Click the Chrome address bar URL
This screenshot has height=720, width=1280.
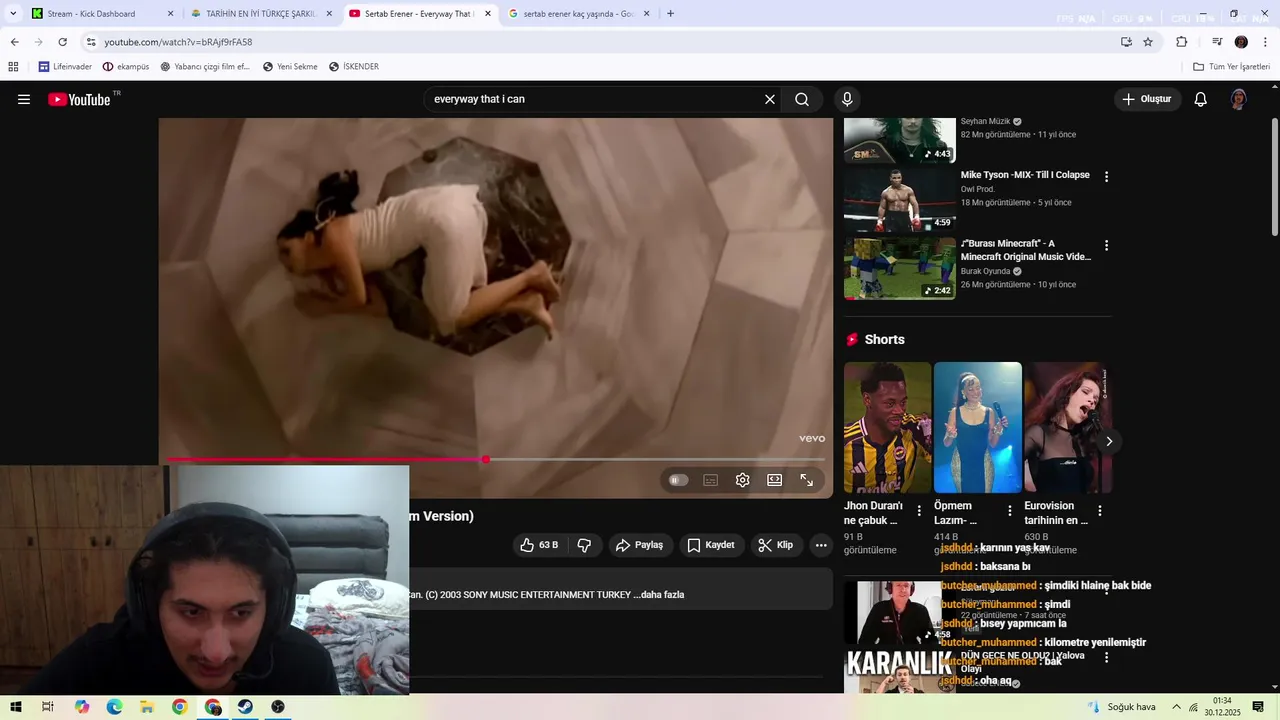point(178,42)
